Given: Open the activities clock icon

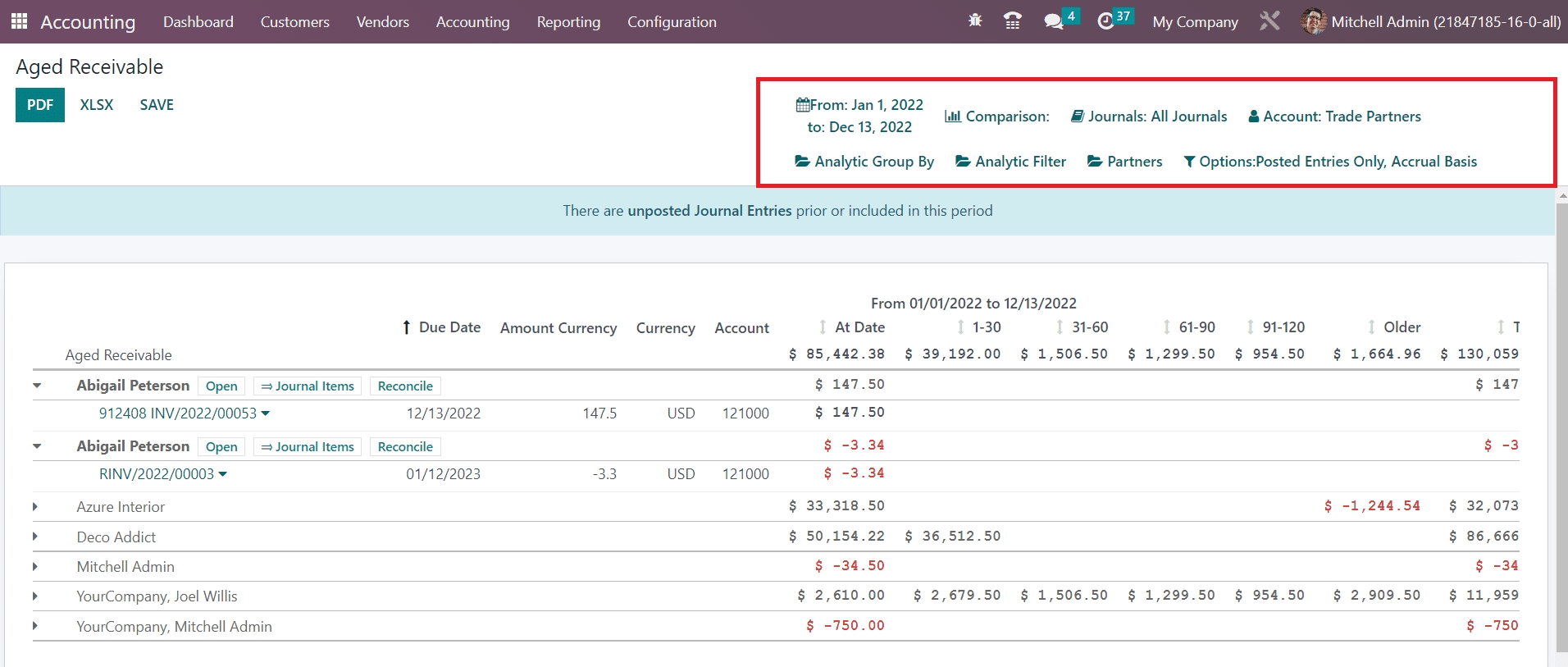Looking at the screenshot, I should (1106, 21).
